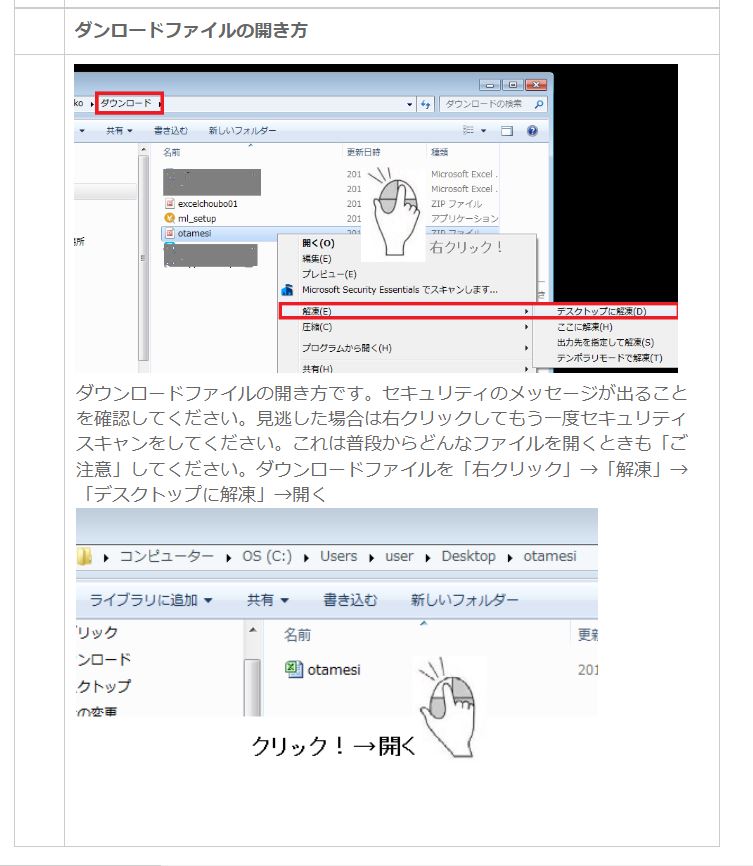Click the Desktop breadcrumb segment
753x866 pixels.
(468, 556)
